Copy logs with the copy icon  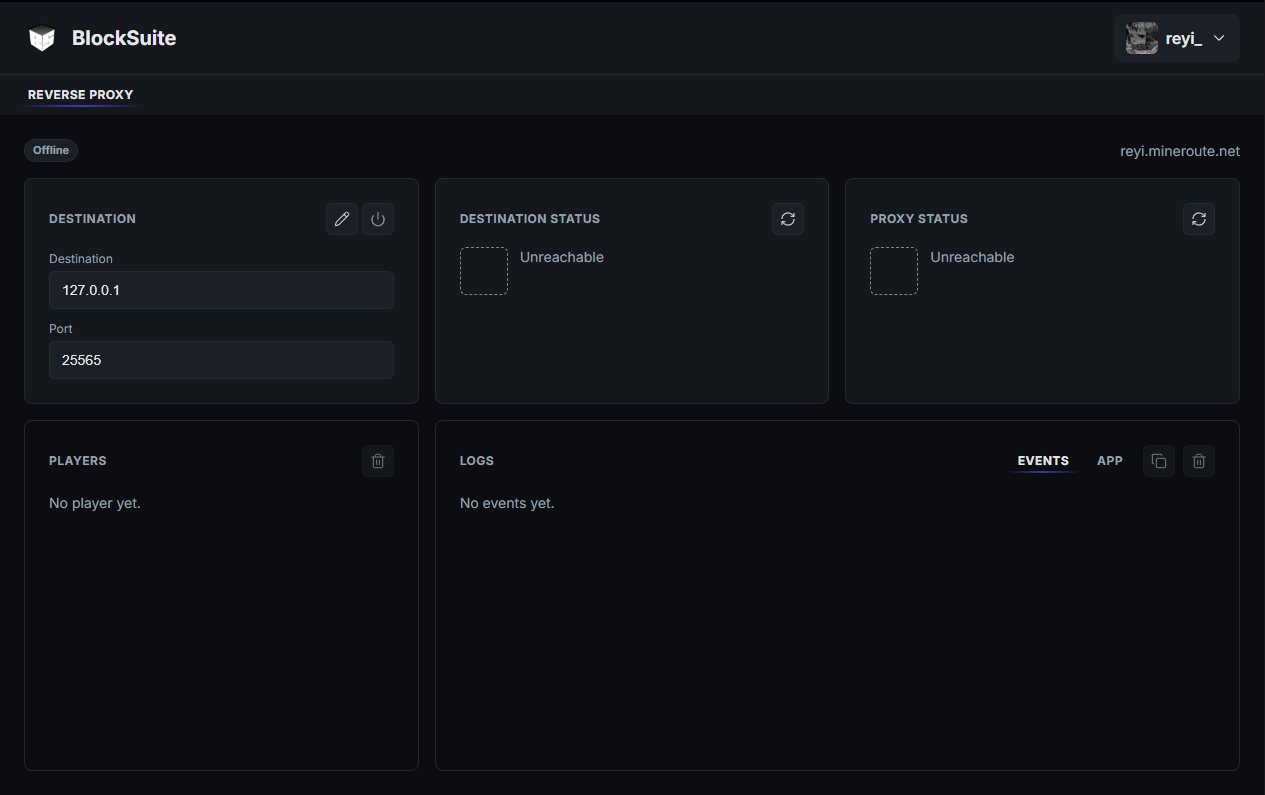pos(1159,461)
